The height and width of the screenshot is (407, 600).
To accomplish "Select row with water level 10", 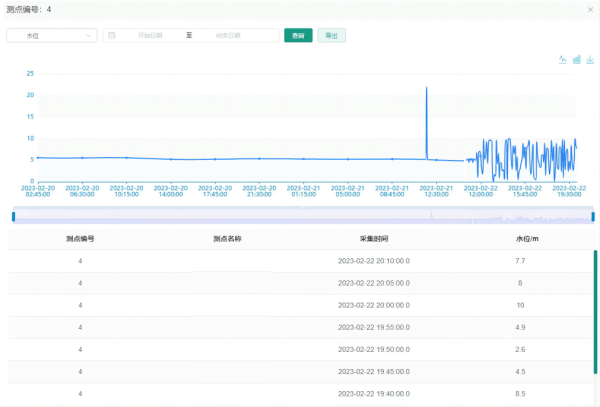I will click(x=300, y=305).
